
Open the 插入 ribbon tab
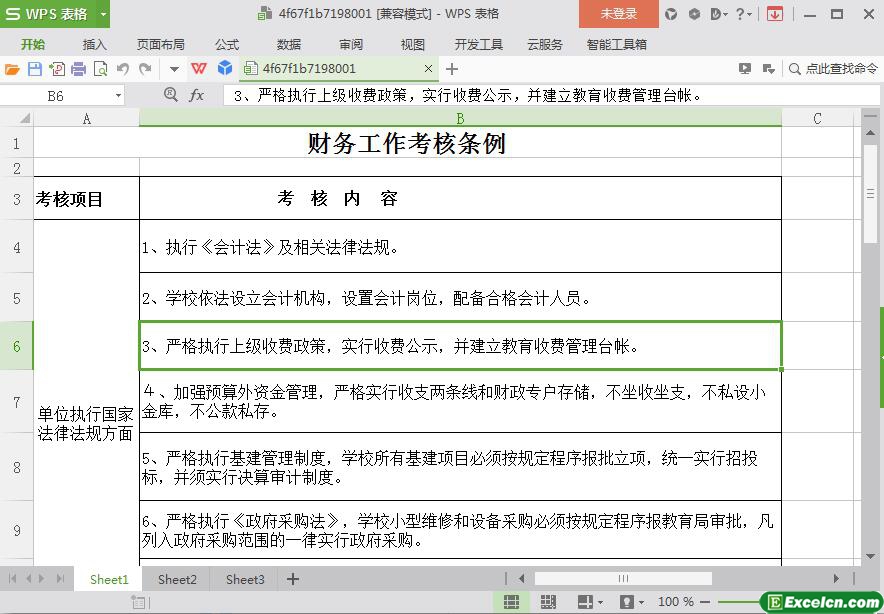(x=94, y=45)
